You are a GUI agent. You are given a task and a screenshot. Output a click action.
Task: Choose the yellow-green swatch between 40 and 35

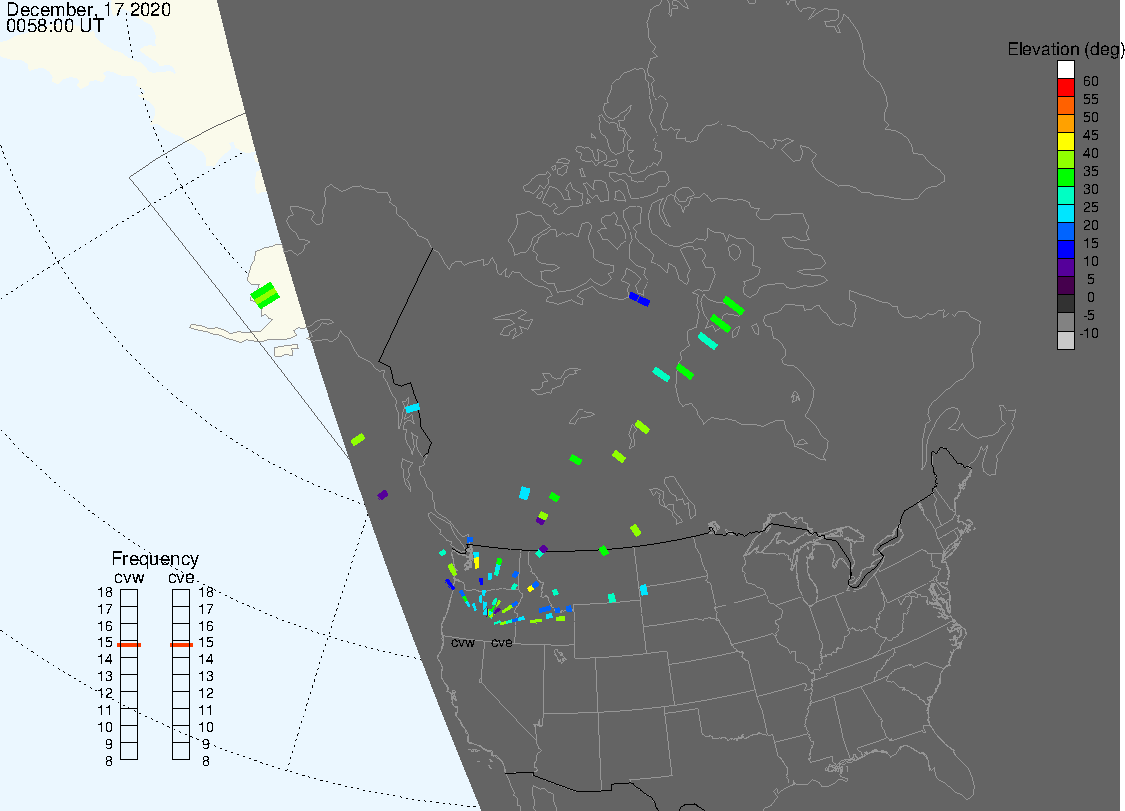point(1065,159)
